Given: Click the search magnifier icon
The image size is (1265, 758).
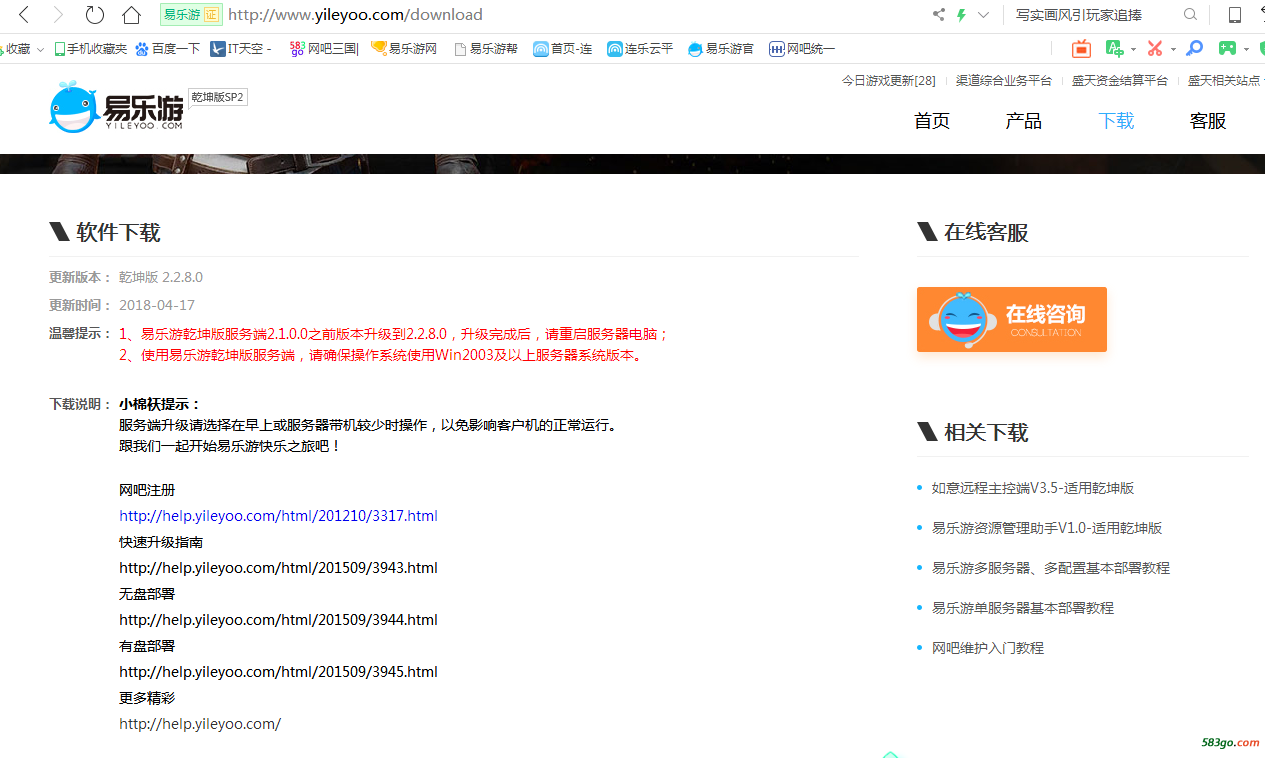Looking at the screenshot, I should pyautogui.click(x=1190, y=15).
